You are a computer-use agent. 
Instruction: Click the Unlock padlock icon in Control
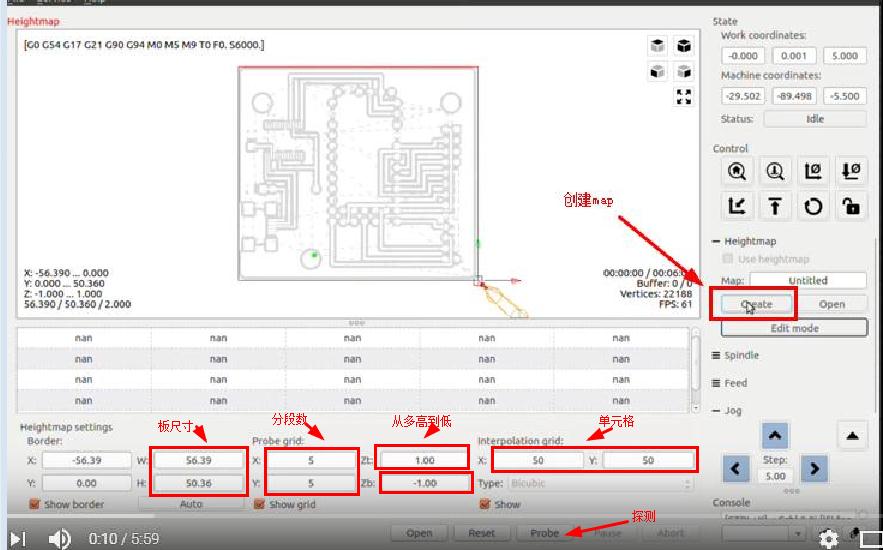point(851,206)
